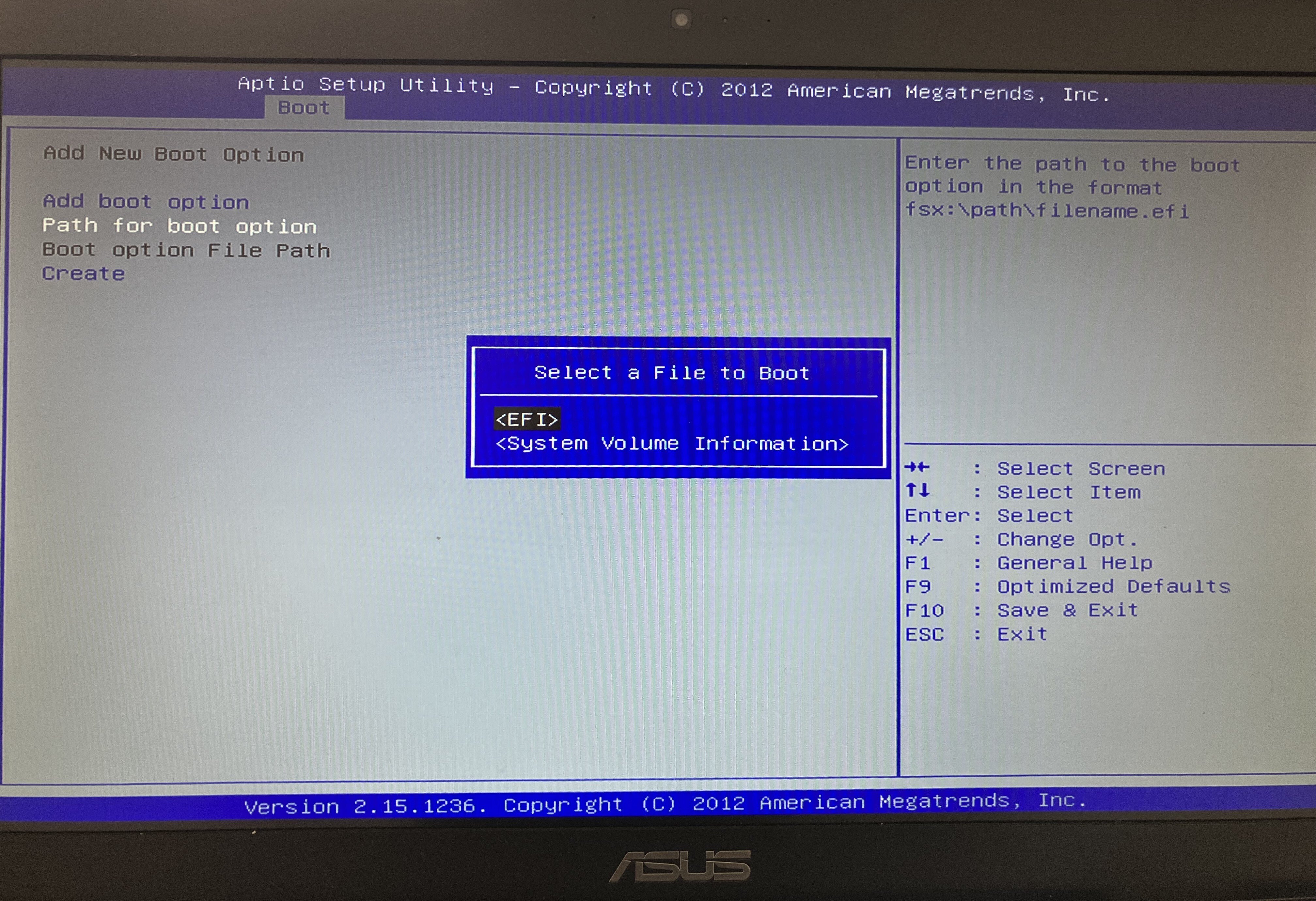The width and height of the screenshot is (1316, 901).
Task: Click the ESC Exit hint
Action: coord(976,634)
